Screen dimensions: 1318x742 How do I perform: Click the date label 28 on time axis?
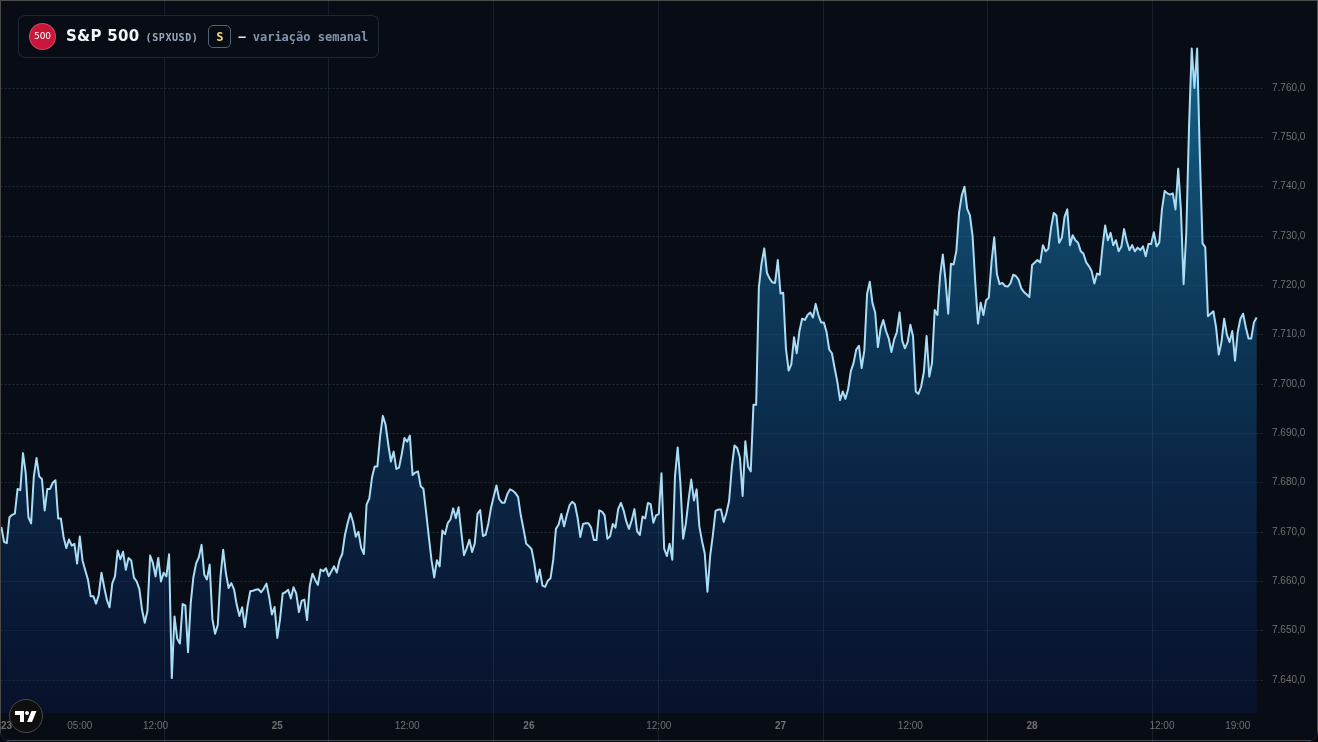point(1032,725)
